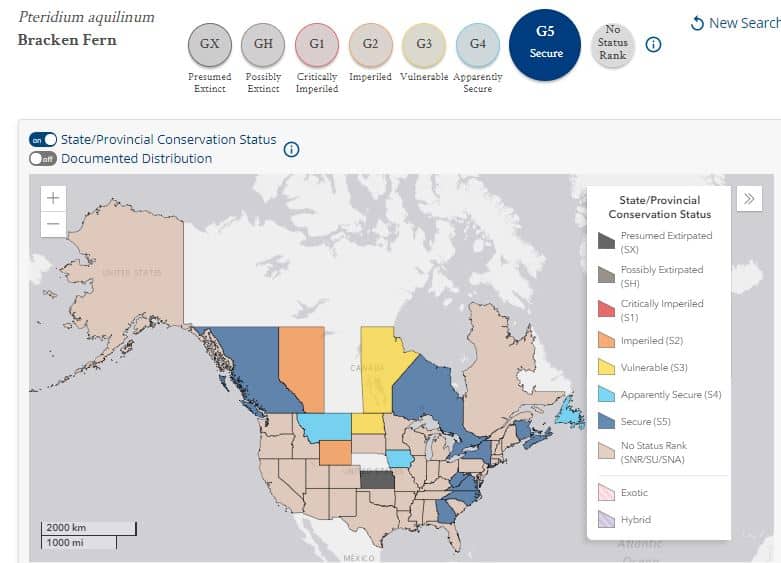Click the GX Presumed Extinct rank circle

click(x=210, y=44)
